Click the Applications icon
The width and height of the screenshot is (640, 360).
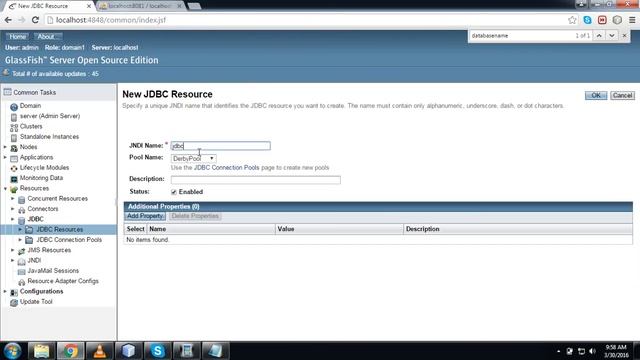(x=14, y=158)
